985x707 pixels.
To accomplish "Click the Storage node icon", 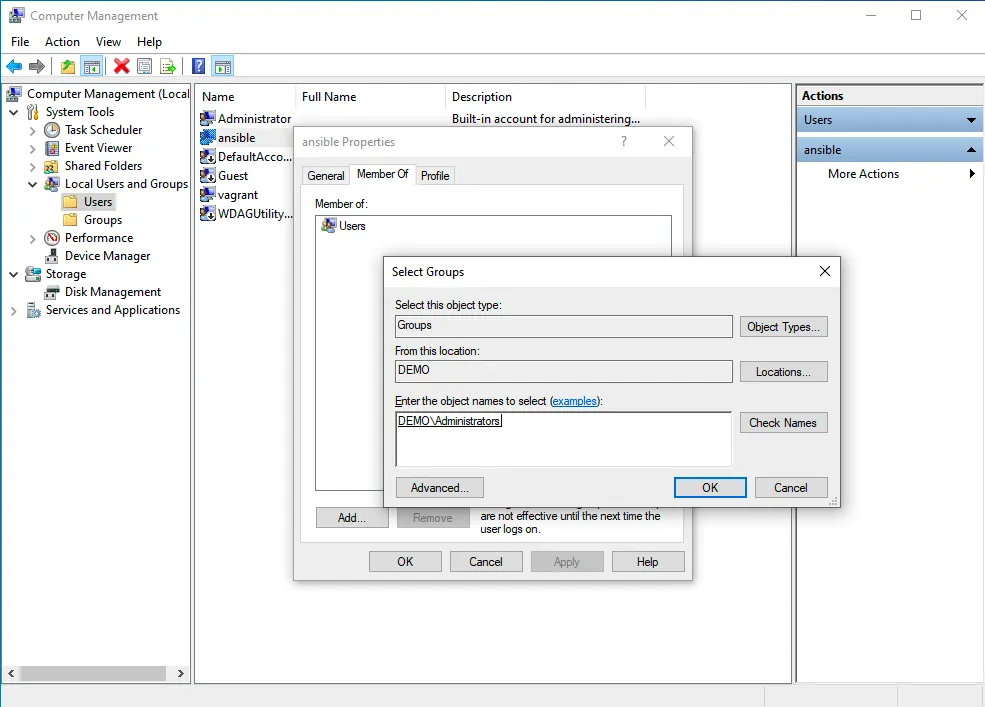I will [33, 274].
